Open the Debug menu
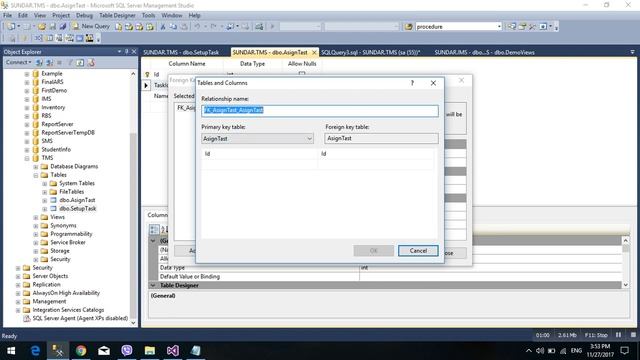Screen dimensions: 640x360 (x=84, y=15)
